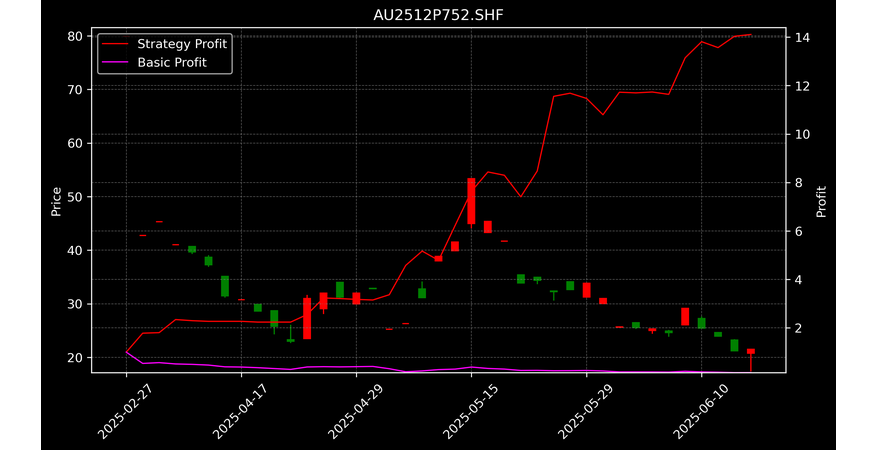
Task: Click the 4 tick on the Profit axis
Action: [x=798, y=279]
